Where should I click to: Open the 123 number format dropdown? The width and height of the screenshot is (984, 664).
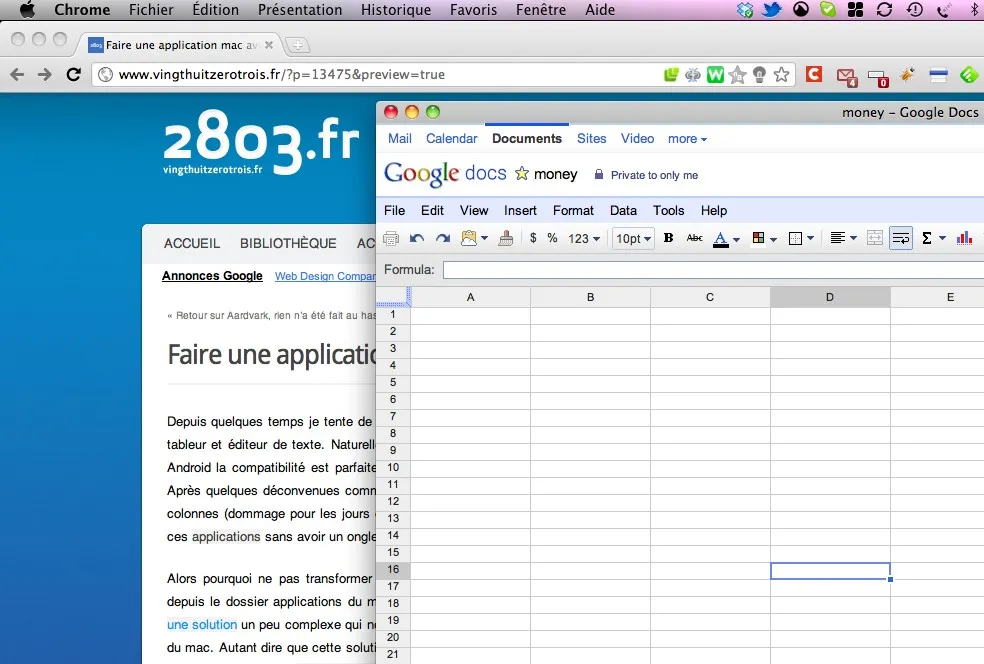[x=584, y=238]
